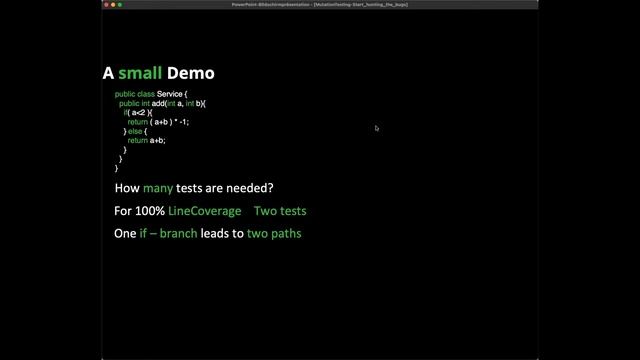Click the 'How many tests are needed?' text
Image resolution: width=640 pixels, height=360 pixels.
[194, 188]
